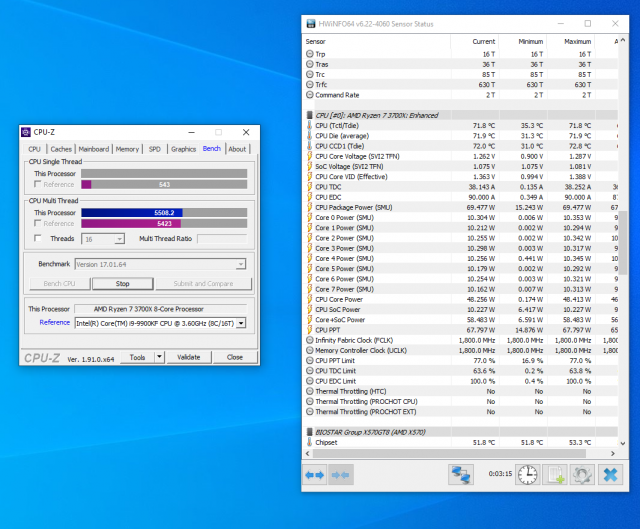Open the Reference processor dropdown
This screenshot has height=529, width=640.
(240, 323)
